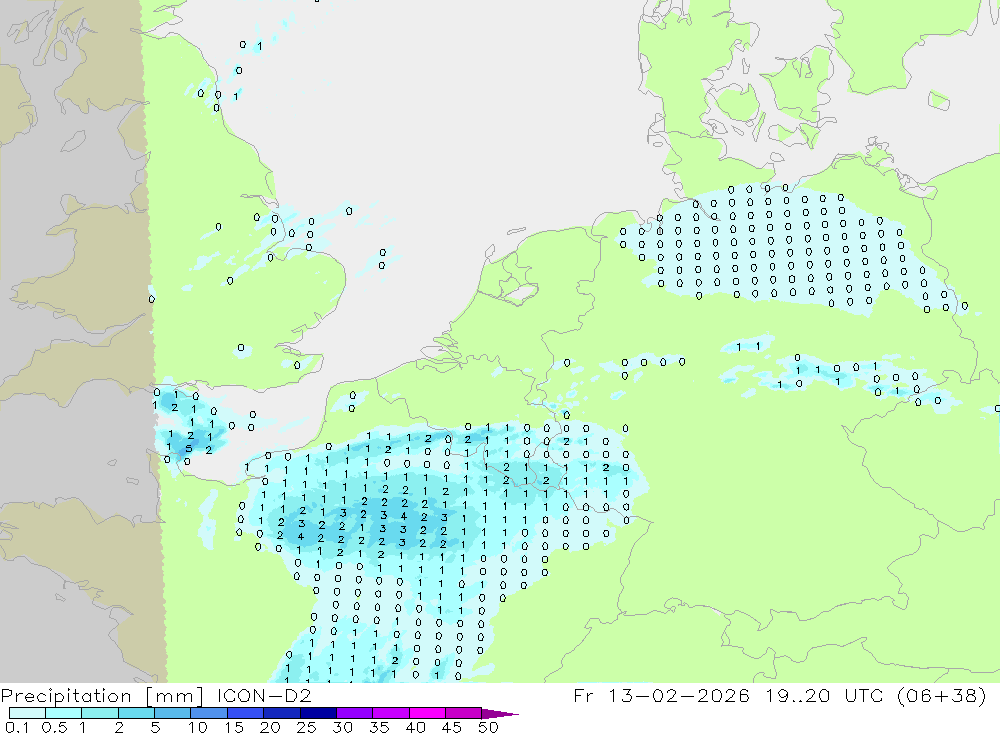Click the '30' legend label
The height and width of the screenshot is (733, 1000).
(x=342, y=727)
